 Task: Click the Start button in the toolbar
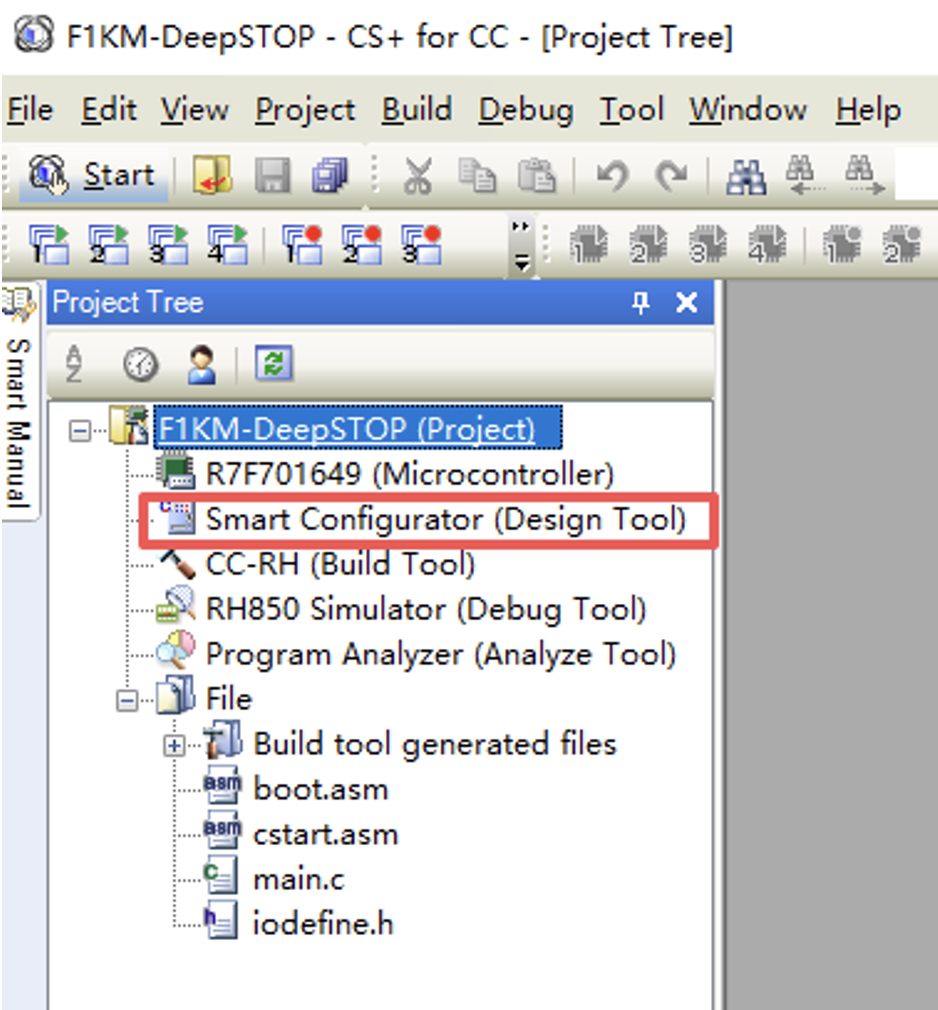point(93,176)
